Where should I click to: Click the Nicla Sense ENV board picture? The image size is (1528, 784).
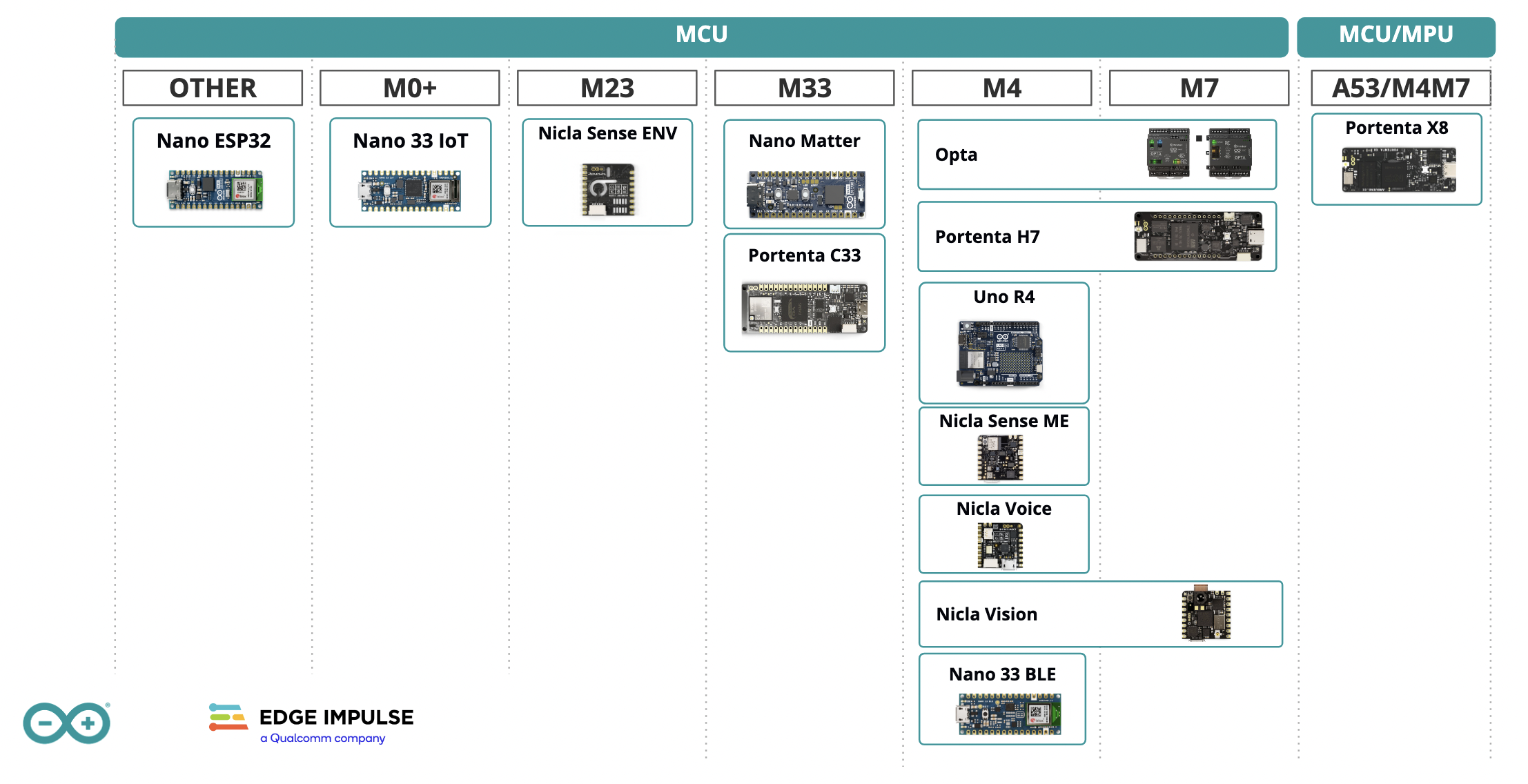click(x=608, y=190)
